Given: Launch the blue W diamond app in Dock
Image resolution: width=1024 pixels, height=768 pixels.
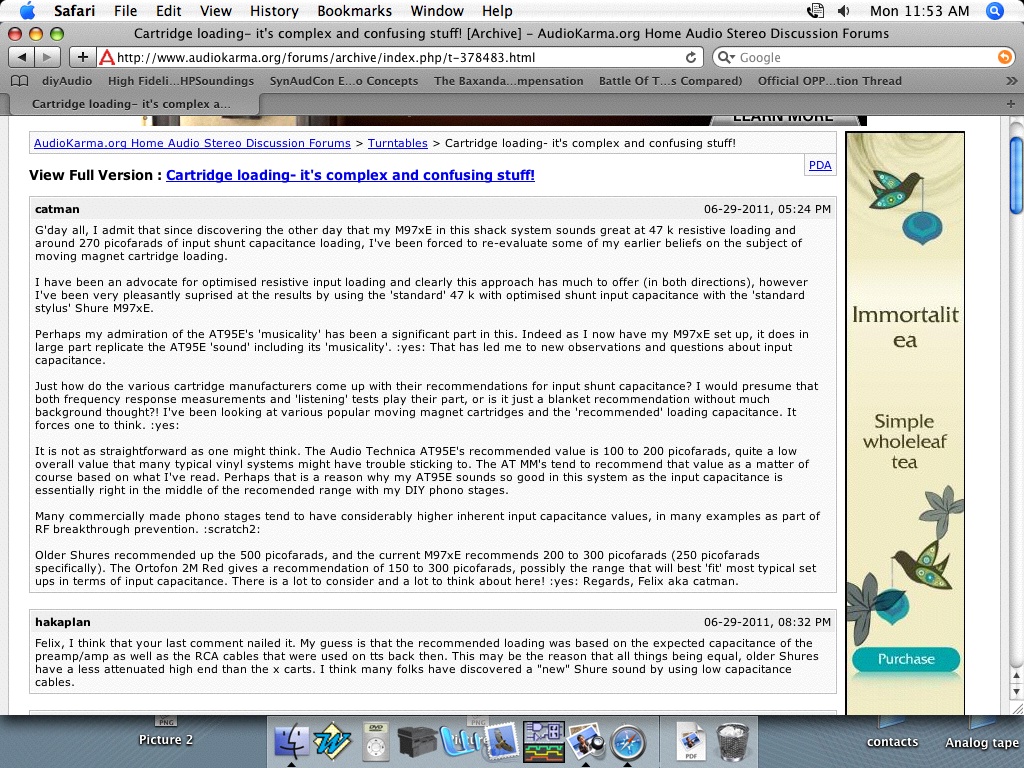Looking at the screenshot, I should point(332,741).
